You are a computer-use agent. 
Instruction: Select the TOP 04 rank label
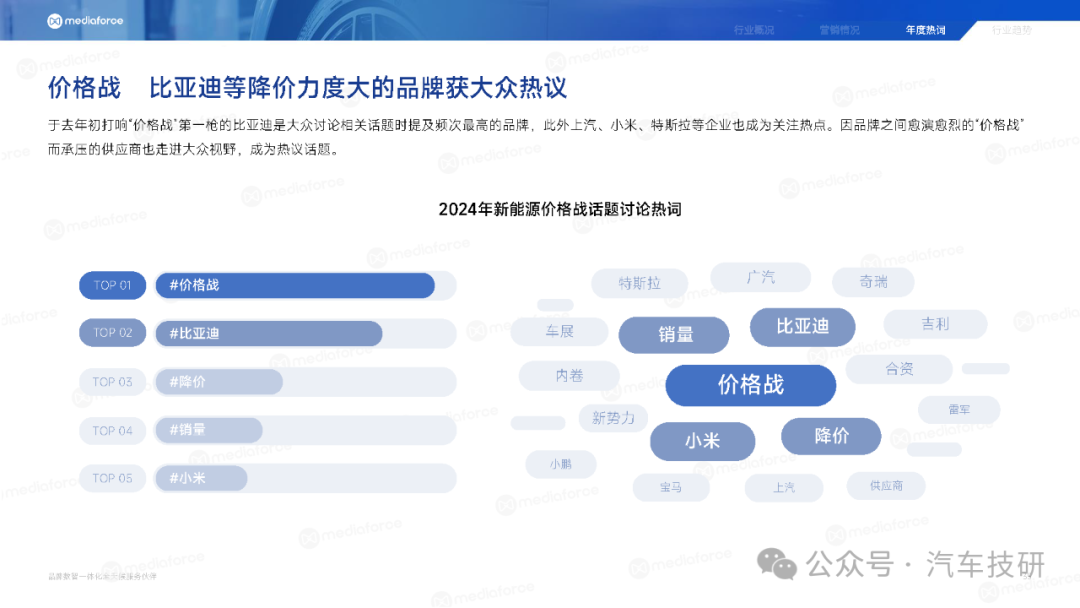click(x=112, y=430)
